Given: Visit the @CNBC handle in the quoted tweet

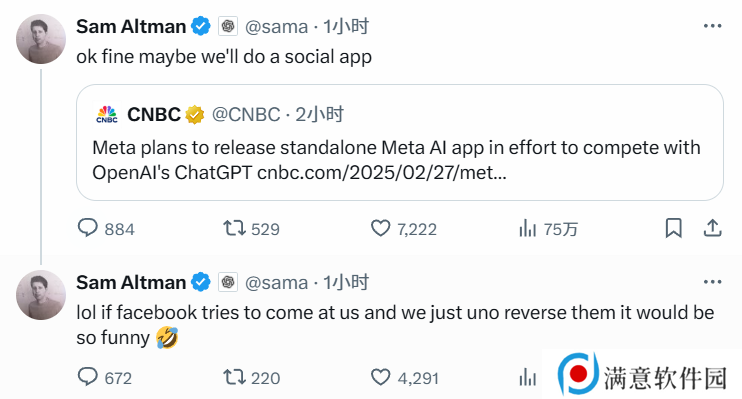Looking at the screenshot, I should tap(246, 115).
